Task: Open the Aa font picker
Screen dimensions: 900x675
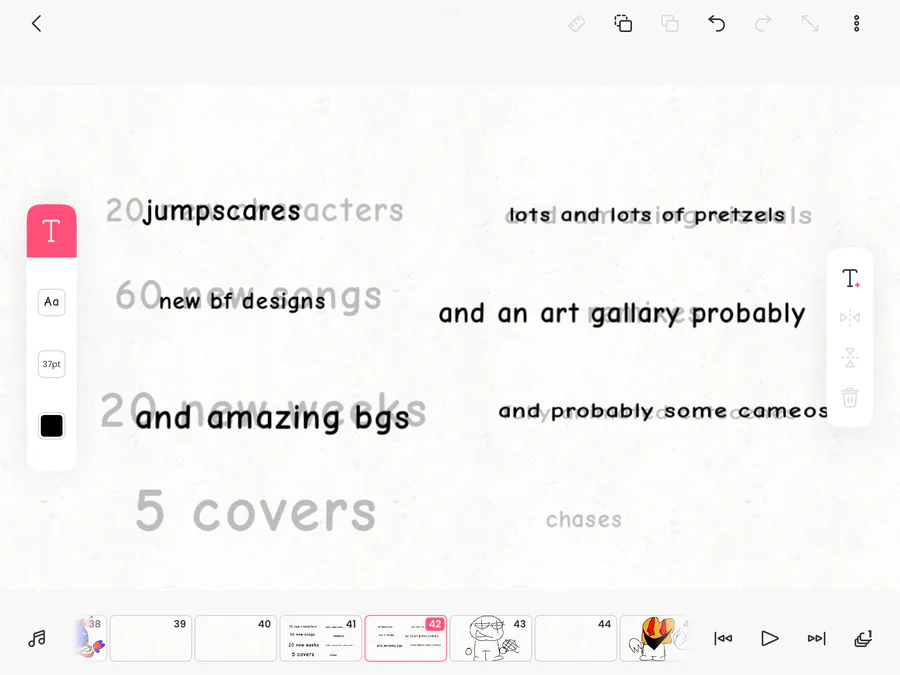Action: click(52, 302)
